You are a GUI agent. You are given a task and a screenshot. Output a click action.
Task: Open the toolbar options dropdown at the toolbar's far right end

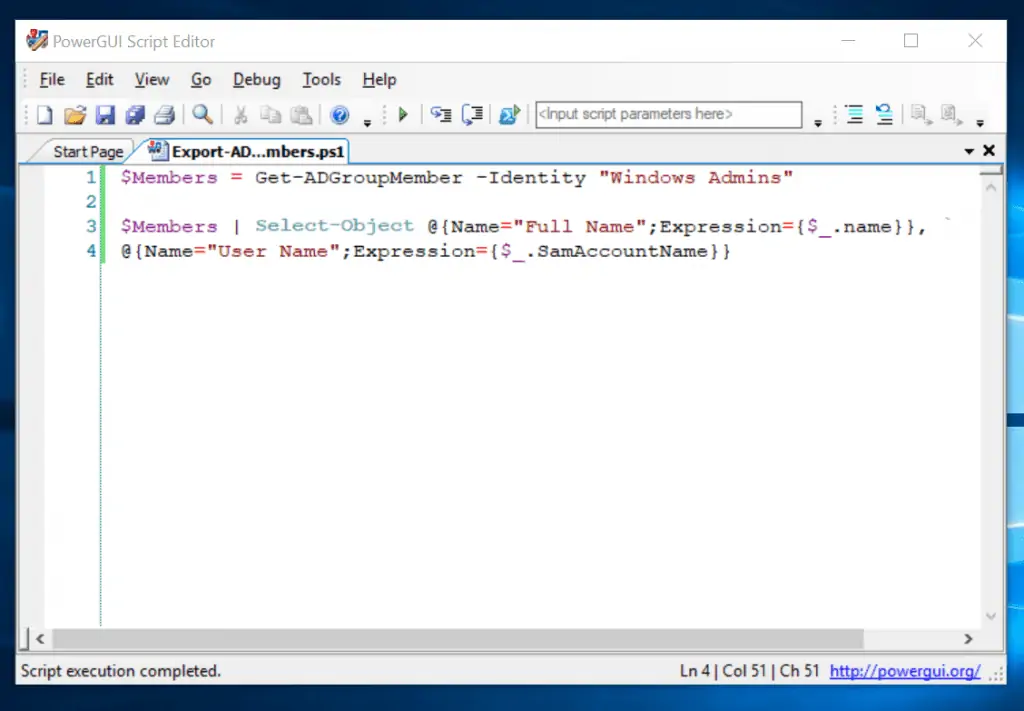tap(980, 122)
